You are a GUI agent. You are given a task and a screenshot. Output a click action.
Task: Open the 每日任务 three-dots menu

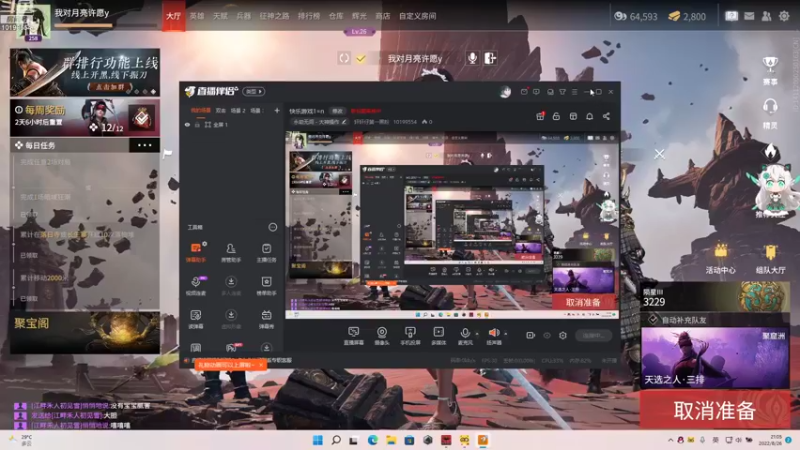(144, 145)
